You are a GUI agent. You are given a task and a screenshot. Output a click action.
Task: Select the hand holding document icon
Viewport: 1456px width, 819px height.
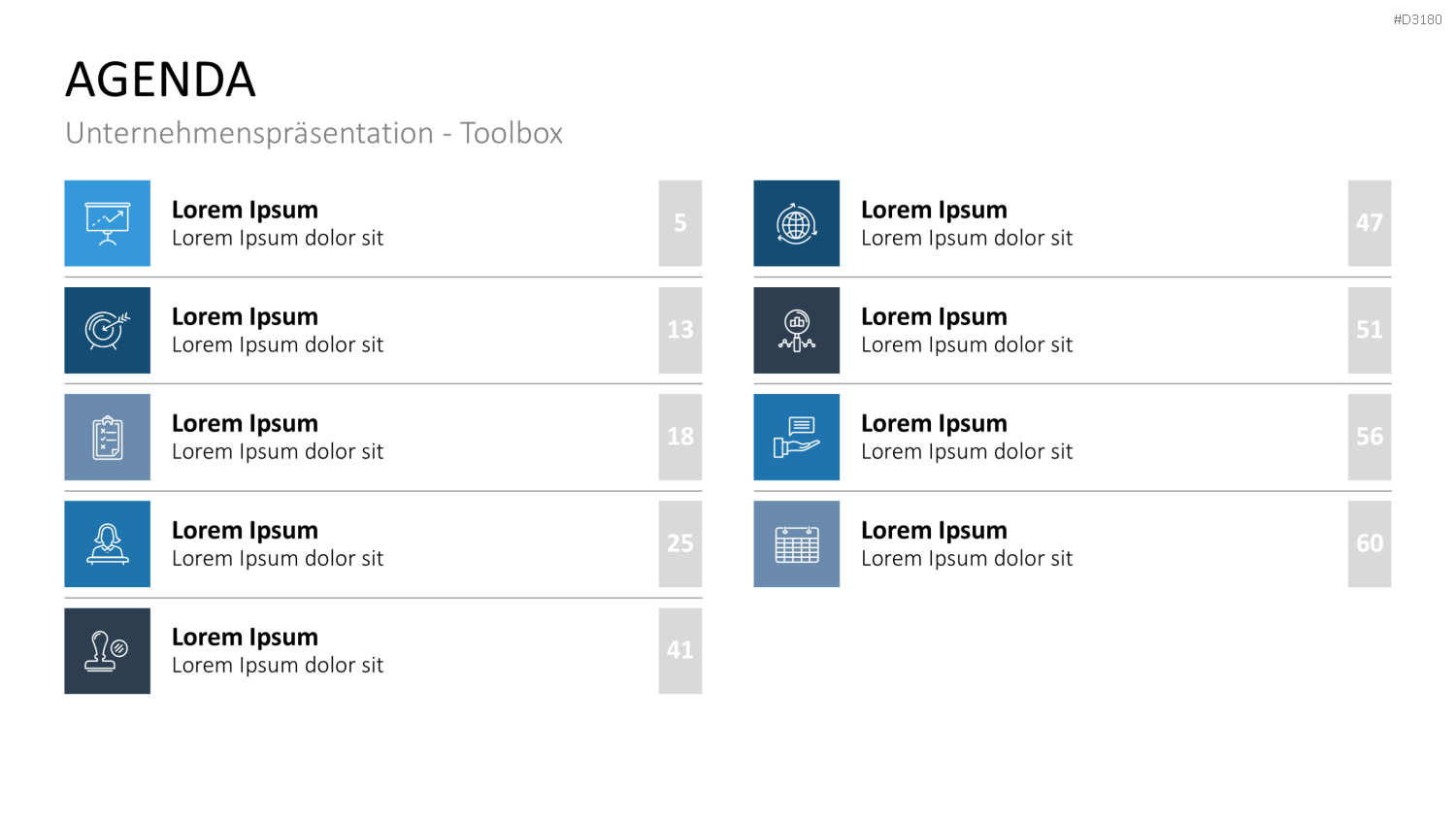pyautogui.click(x=797, y=437)
